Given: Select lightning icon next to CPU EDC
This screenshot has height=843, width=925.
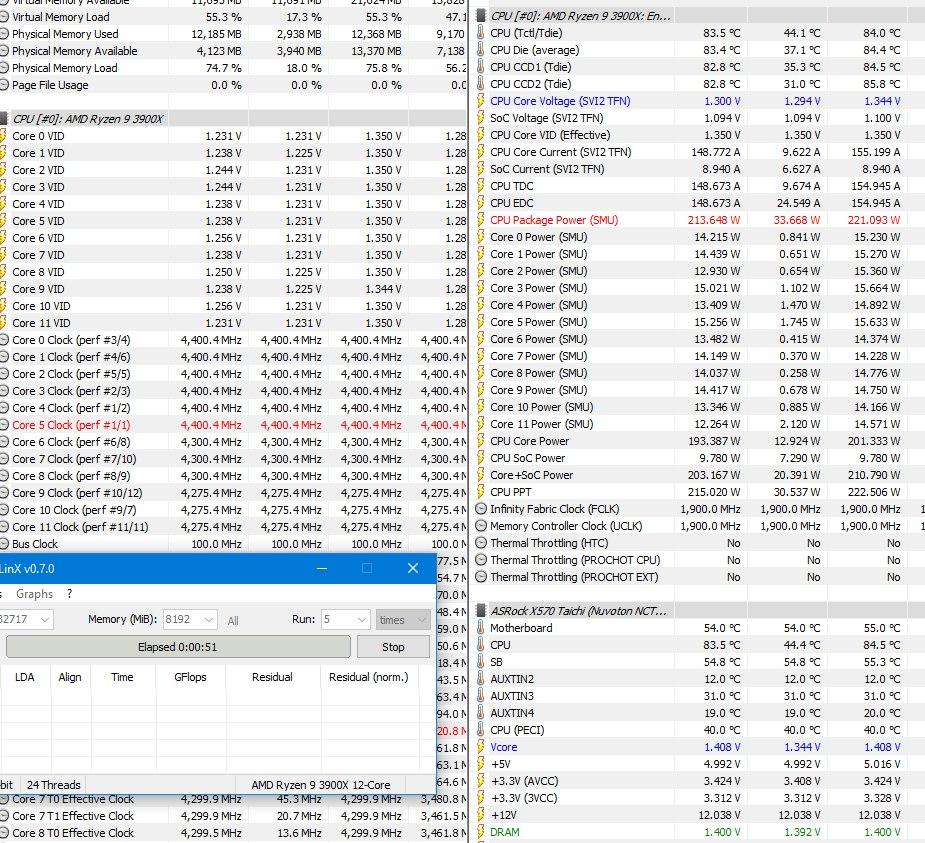Looking at the screenshot, I should pyautogui.click(x=481, y=203).
